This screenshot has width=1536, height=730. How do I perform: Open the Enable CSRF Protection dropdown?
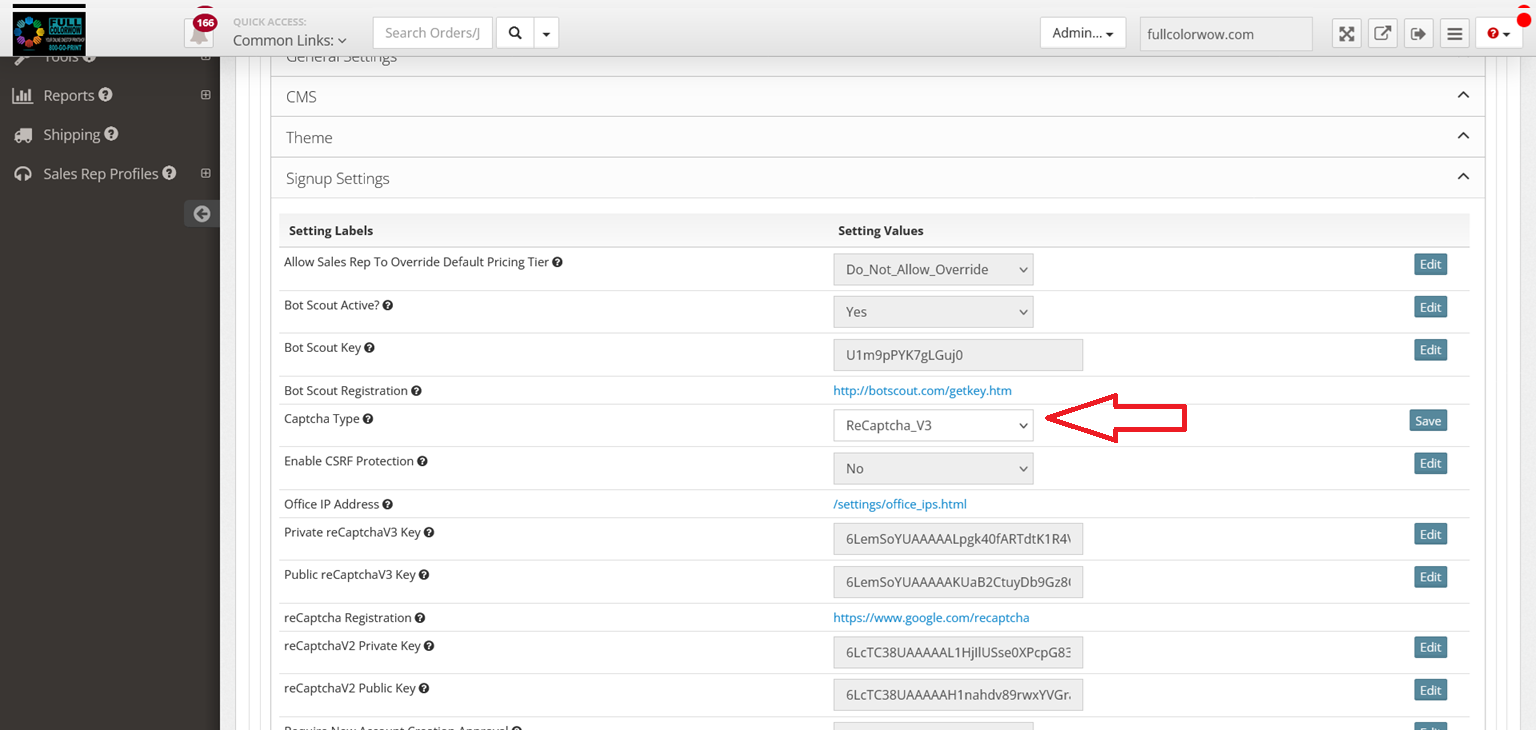[x=933, y=468]
